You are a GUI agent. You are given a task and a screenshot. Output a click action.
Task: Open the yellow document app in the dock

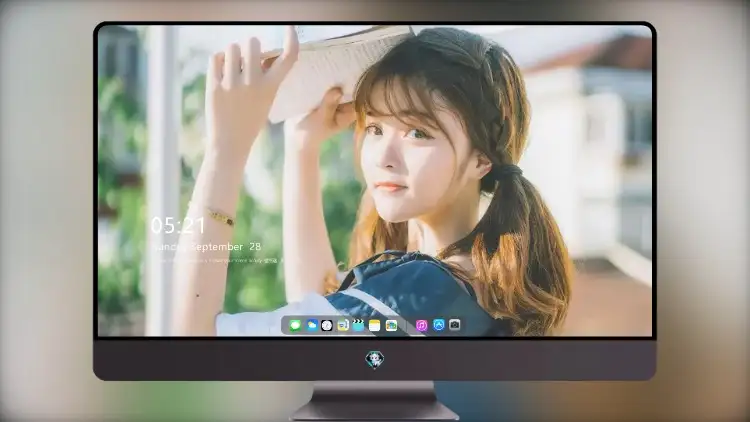click(x=342, y=326)
